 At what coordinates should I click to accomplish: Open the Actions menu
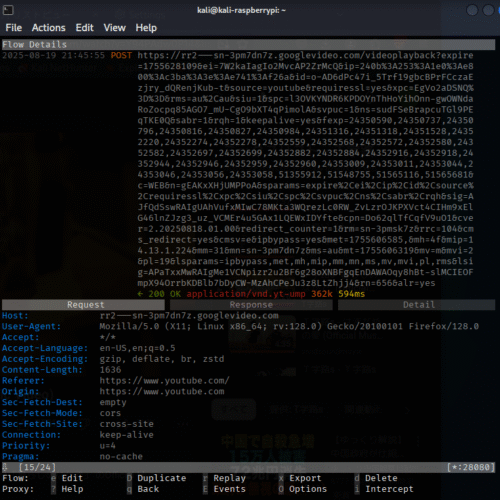[49, 28]
